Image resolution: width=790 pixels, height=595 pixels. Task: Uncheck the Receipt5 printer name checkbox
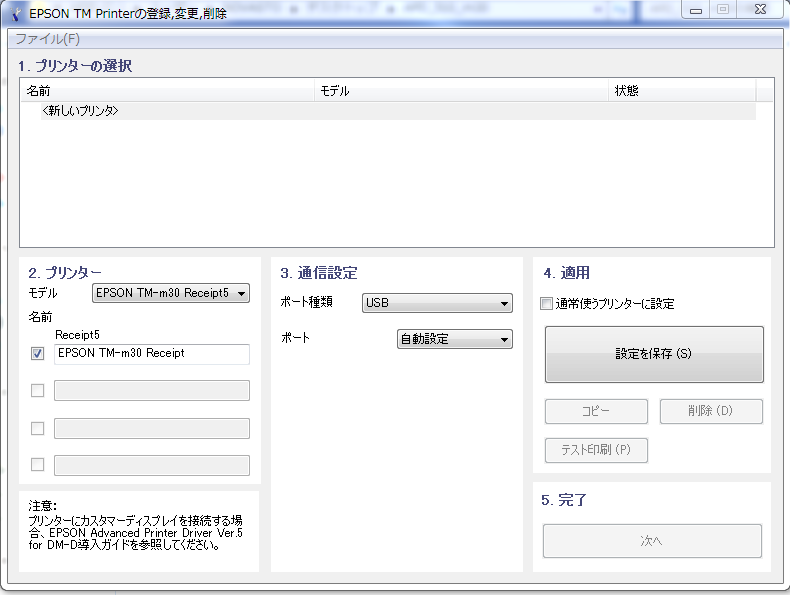(37, 354)
